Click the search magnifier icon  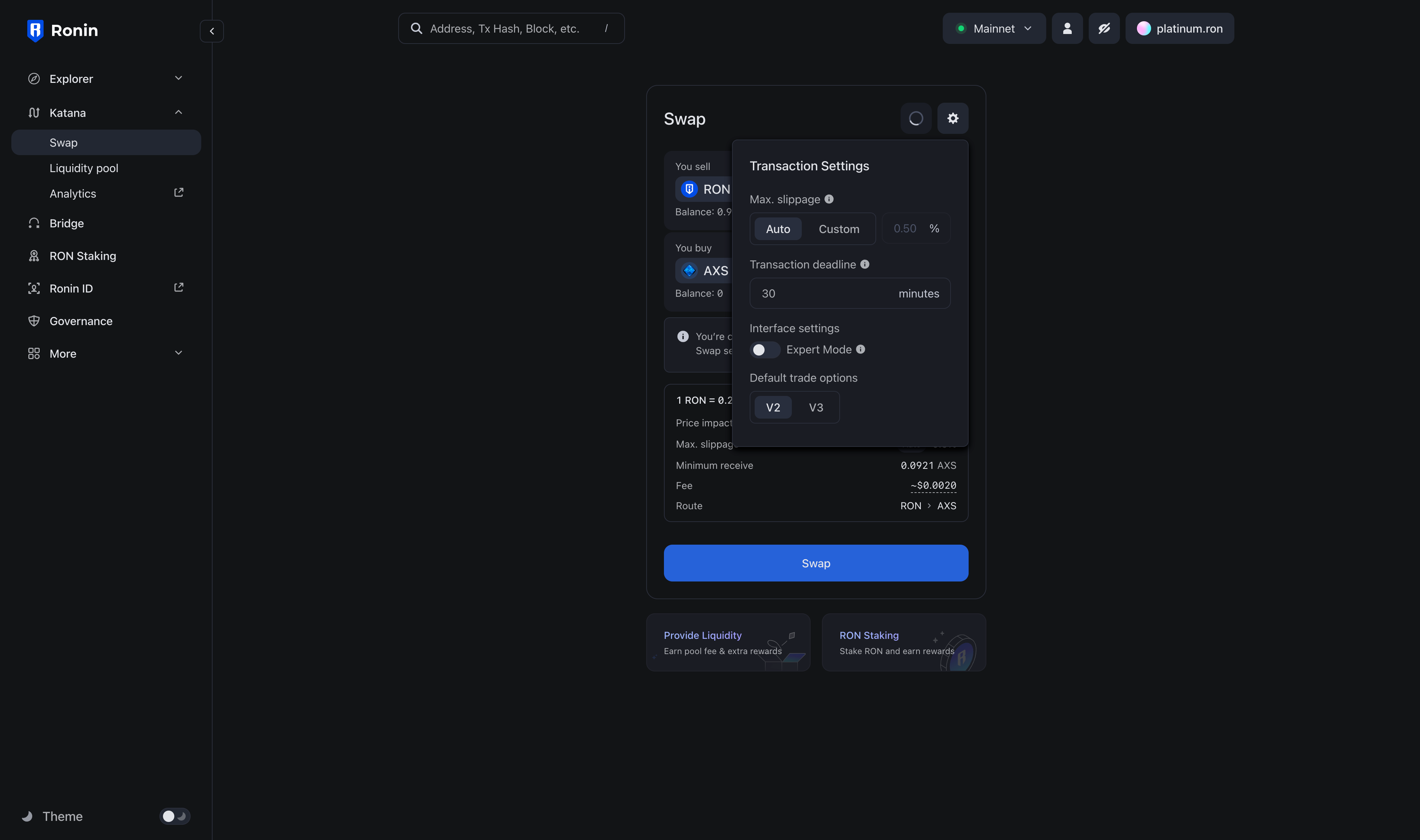point(416,28)
